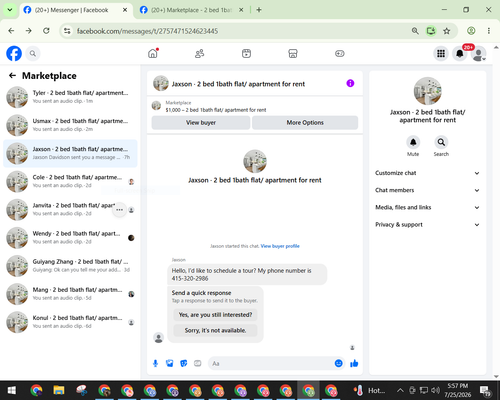Viewport: 500px width, 400px height.
Task: Send quick reply Yes, are you still interested?
Action: pos(215,315)
